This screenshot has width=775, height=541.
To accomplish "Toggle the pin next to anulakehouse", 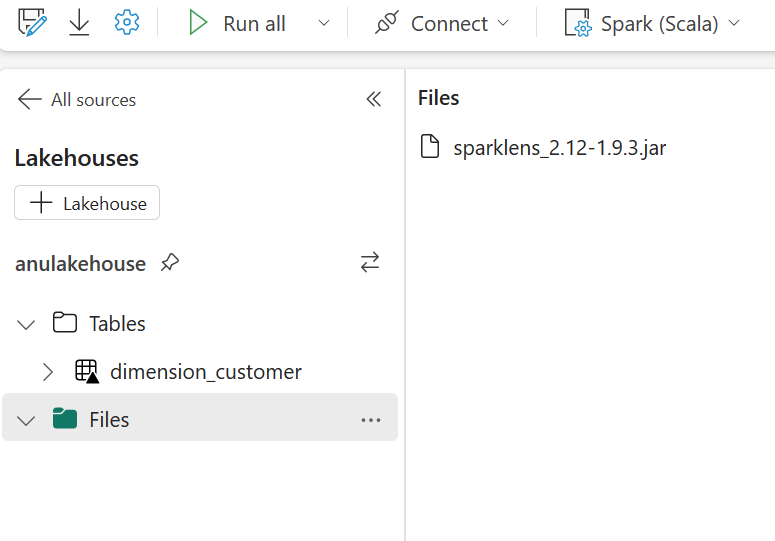I will click(170, 262).
